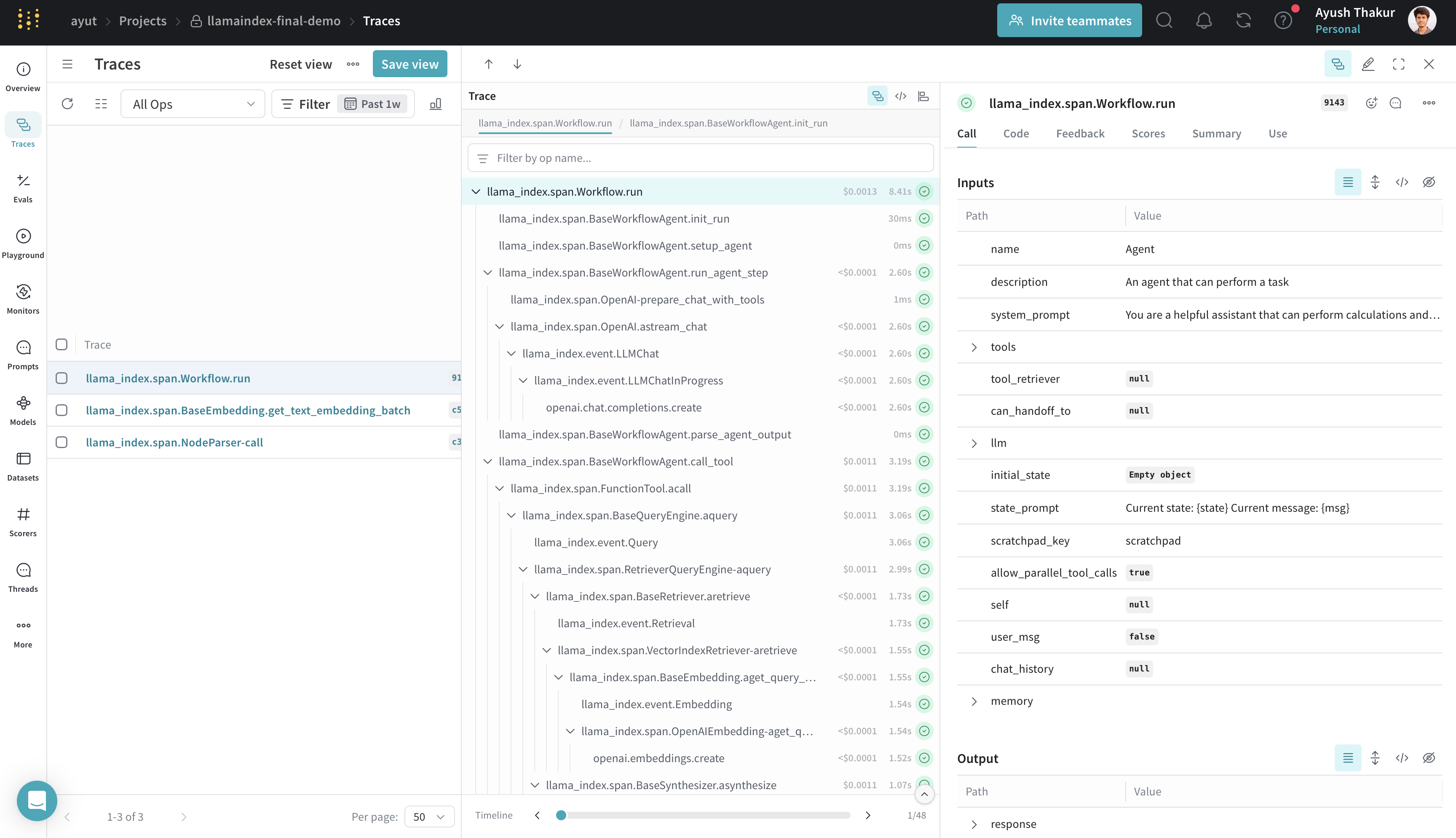Open the metrics chart icon
The width and height of the screenshot is (1456, 838).
(436, 104)
